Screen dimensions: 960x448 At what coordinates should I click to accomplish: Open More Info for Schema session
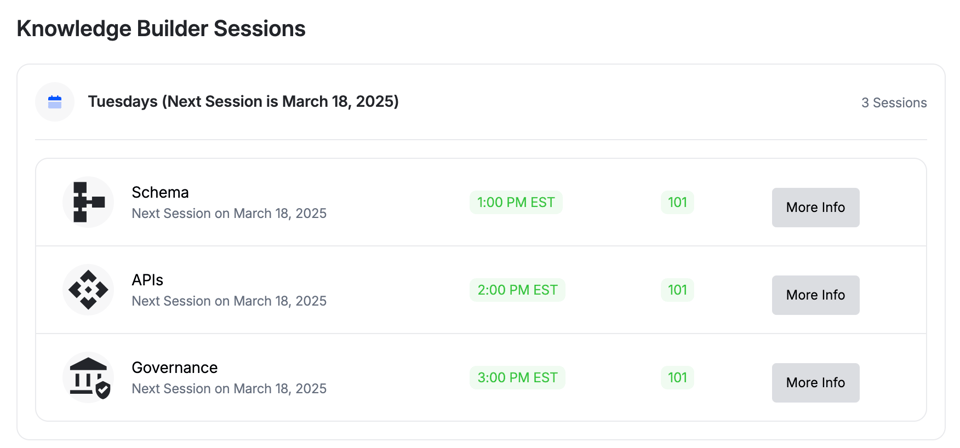pos(815,207)
